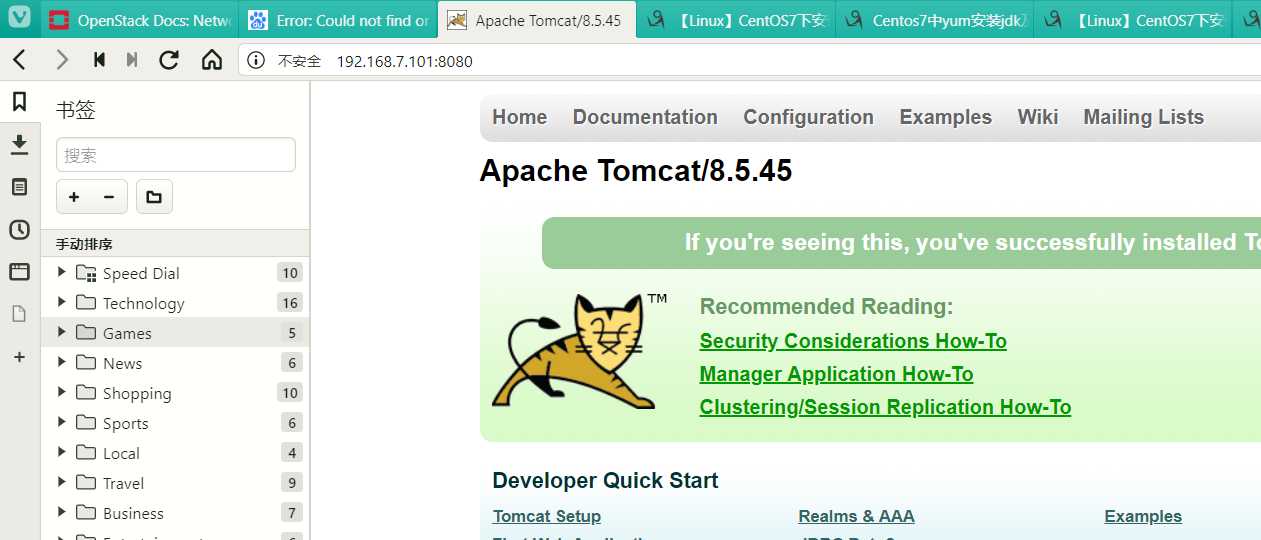Viewport: 1261px width, 540px height.
Task: Create a new bookmark folder
Action: click(154, 197)
